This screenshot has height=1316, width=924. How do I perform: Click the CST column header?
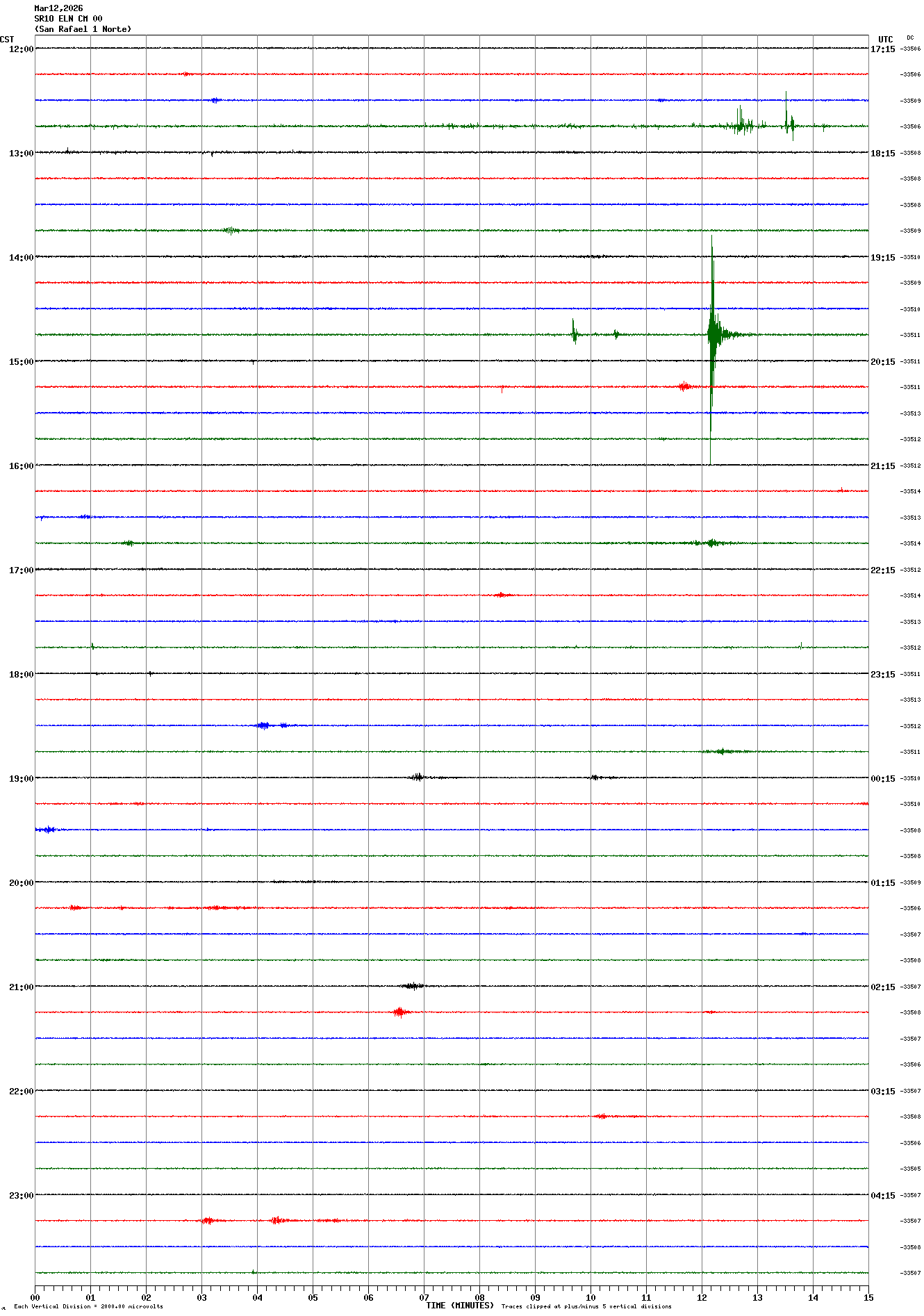tap(7, 40)
